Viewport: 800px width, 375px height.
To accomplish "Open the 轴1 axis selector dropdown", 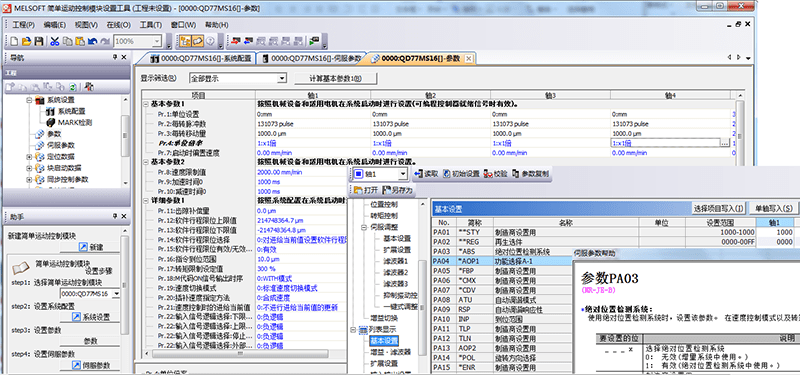I will pyautogui.click(x=403, y=174).
